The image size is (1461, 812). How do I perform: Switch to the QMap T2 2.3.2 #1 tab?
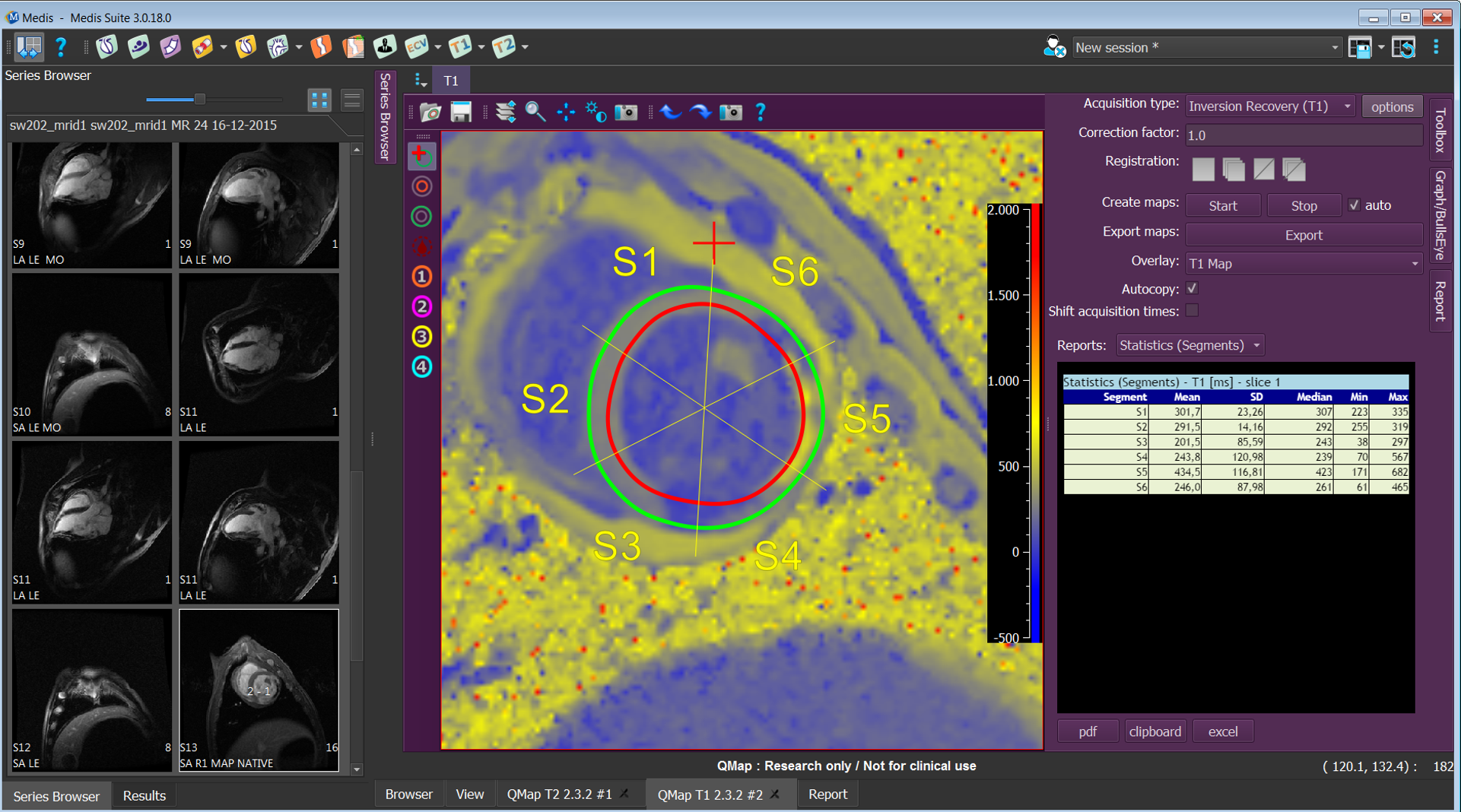559,794
